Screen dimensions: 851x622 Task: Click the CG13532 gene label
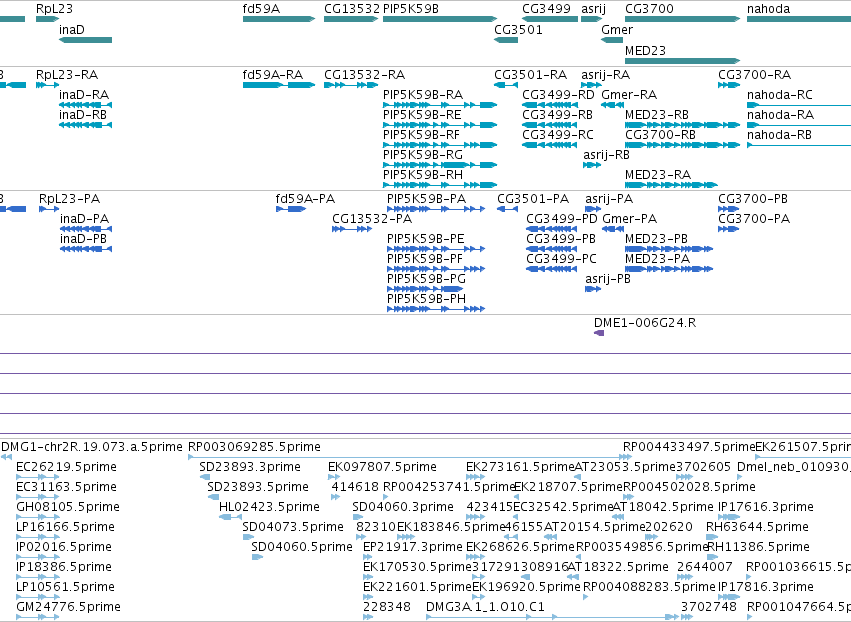[352, 9]
